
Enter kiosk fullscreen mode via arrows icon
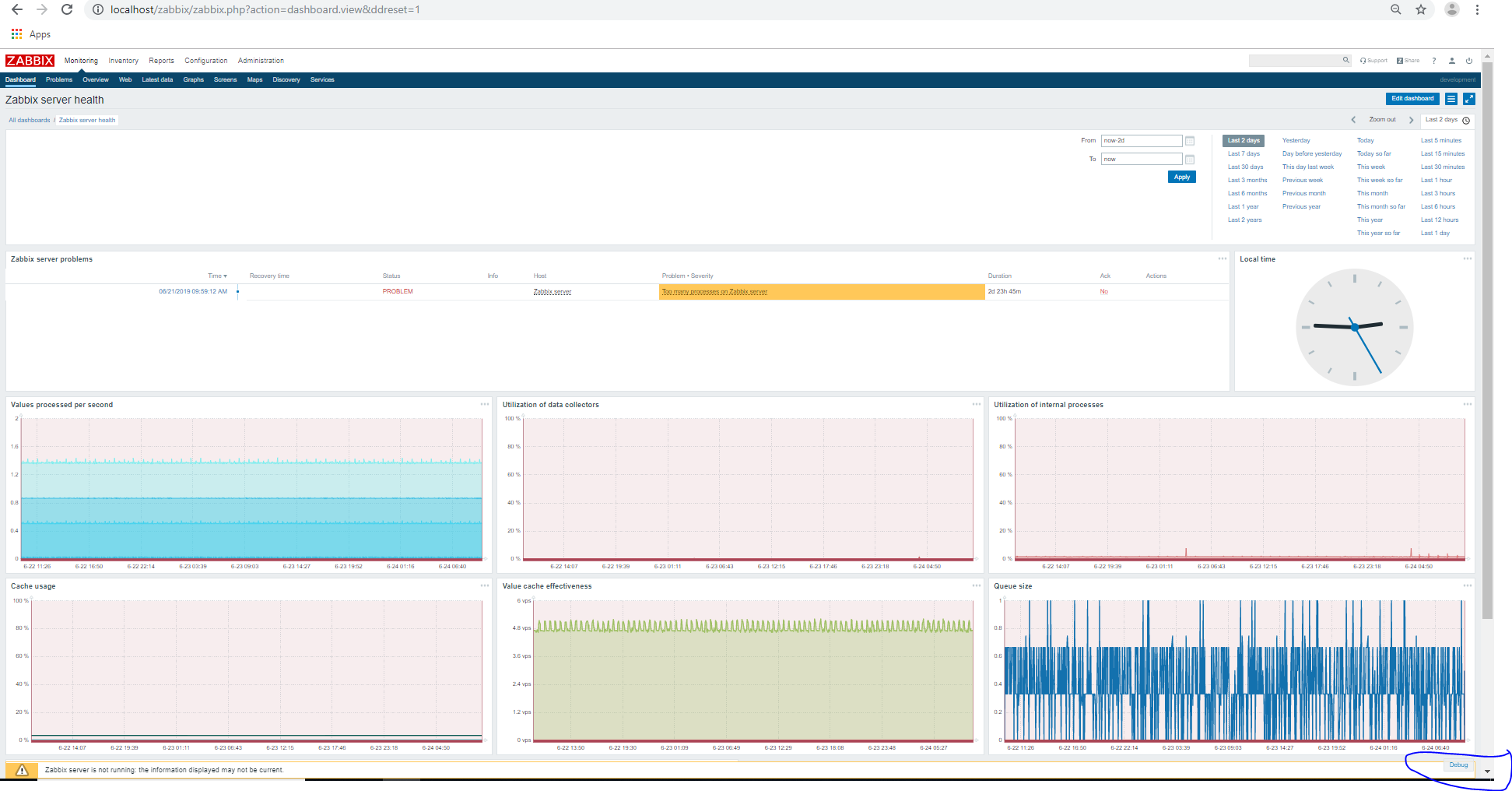1469,99
